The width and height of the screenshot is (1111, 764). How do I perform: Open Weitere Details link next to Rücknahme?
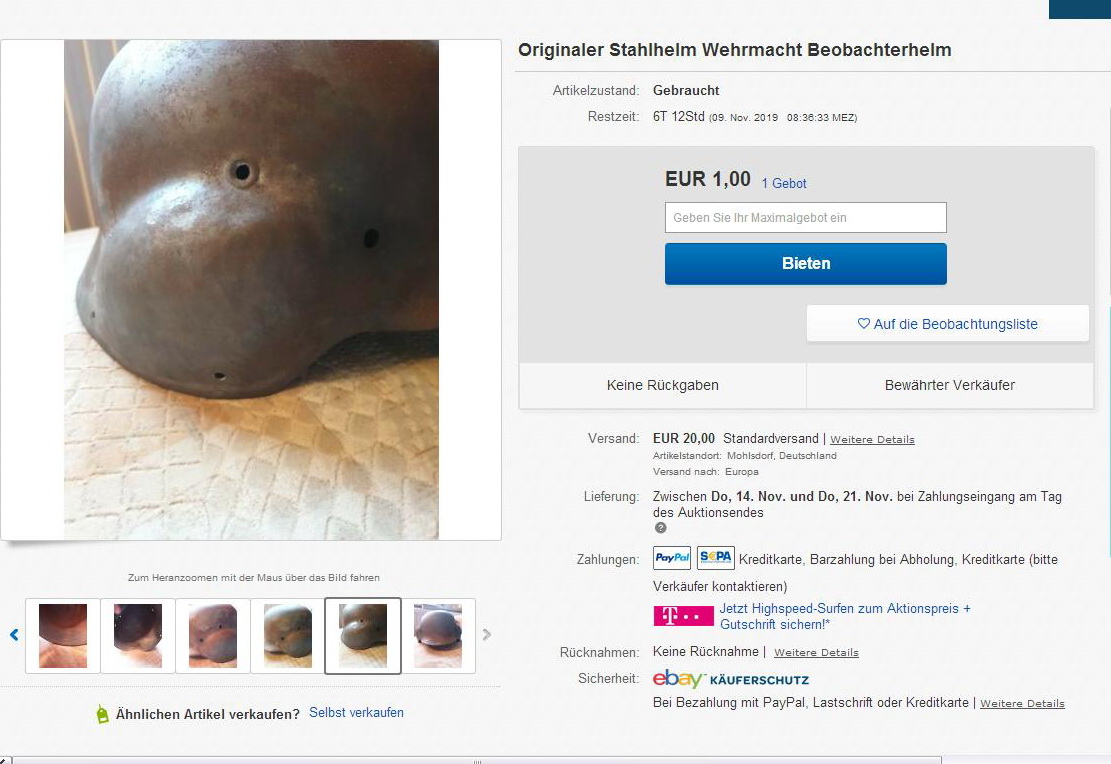click(816, 653)
